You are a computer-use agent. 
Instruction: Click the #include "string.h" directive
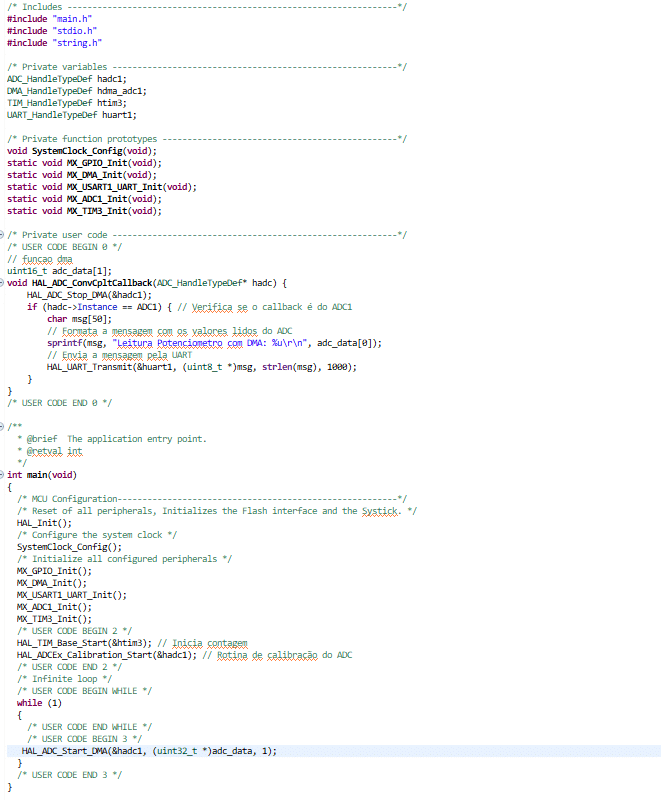(x=58, y=43)
